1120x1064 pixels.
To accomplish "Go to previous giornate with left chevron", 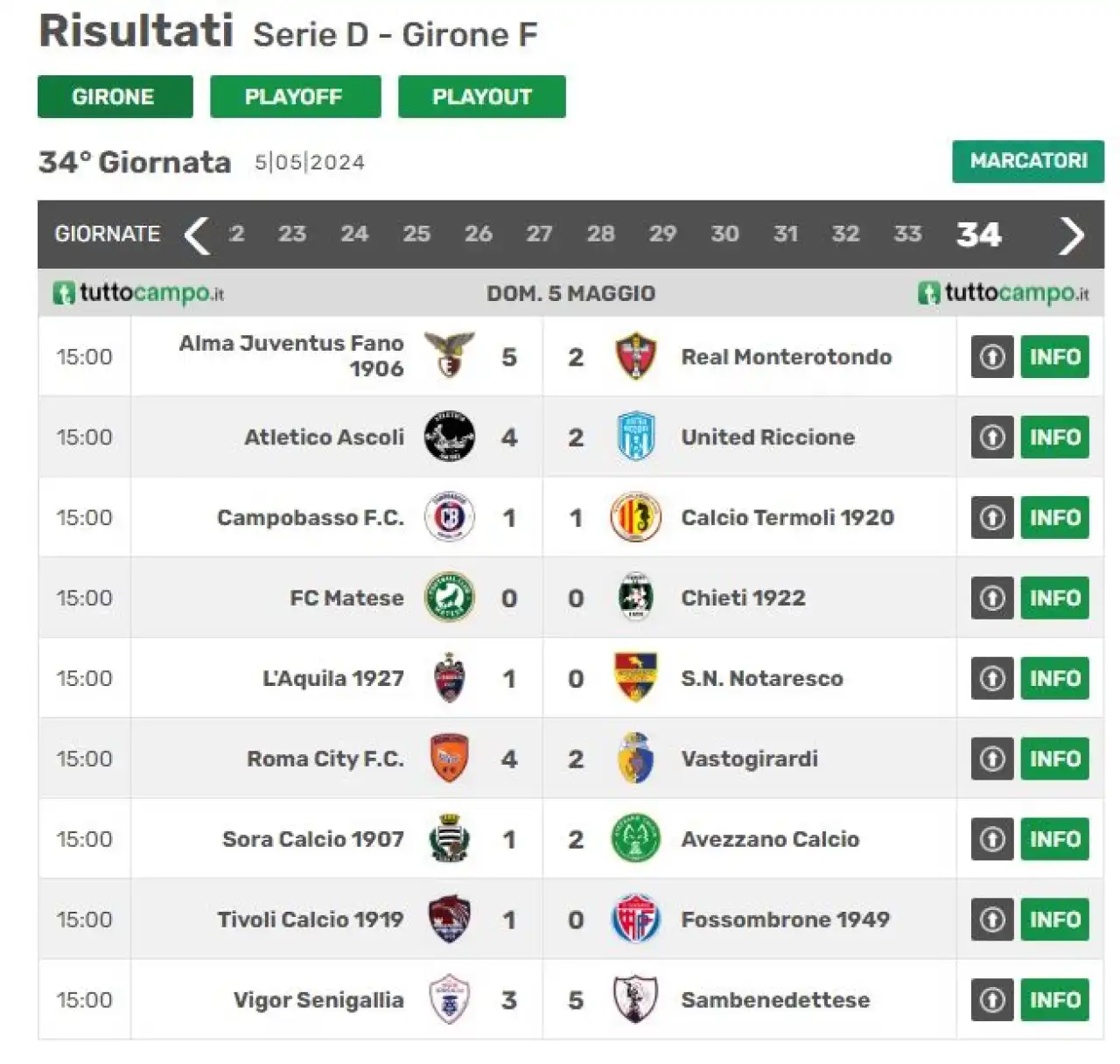I will [197, 234].
